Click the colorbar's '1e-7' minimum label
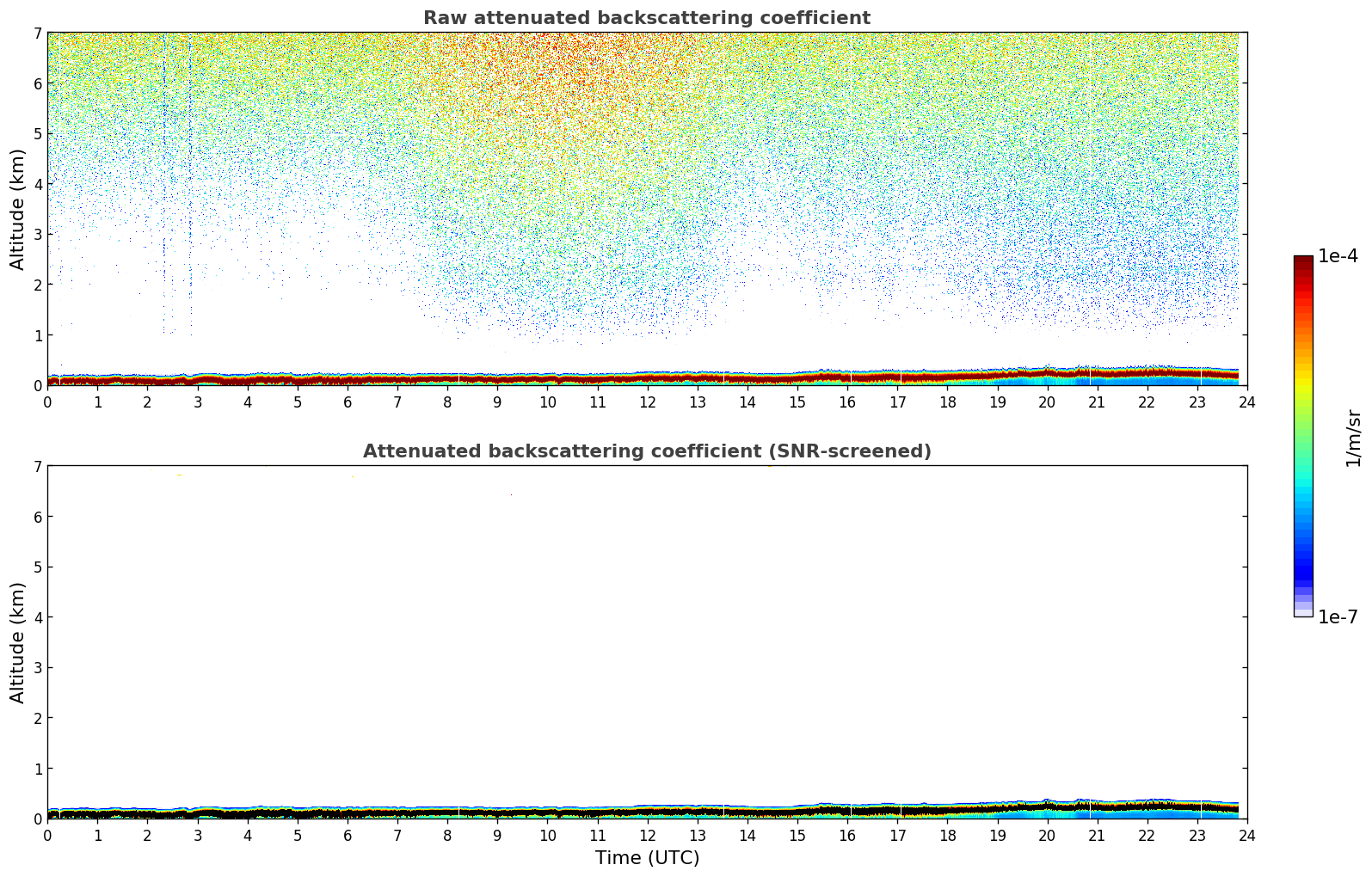Viewport: 1372px width, 877px height. click(x=1338, y=616)
